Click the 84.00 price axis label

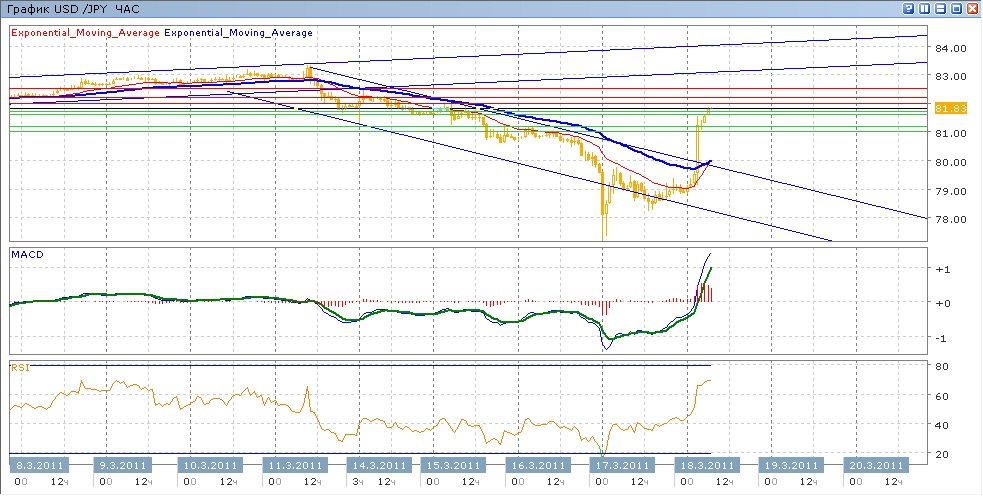click(949, 48)
